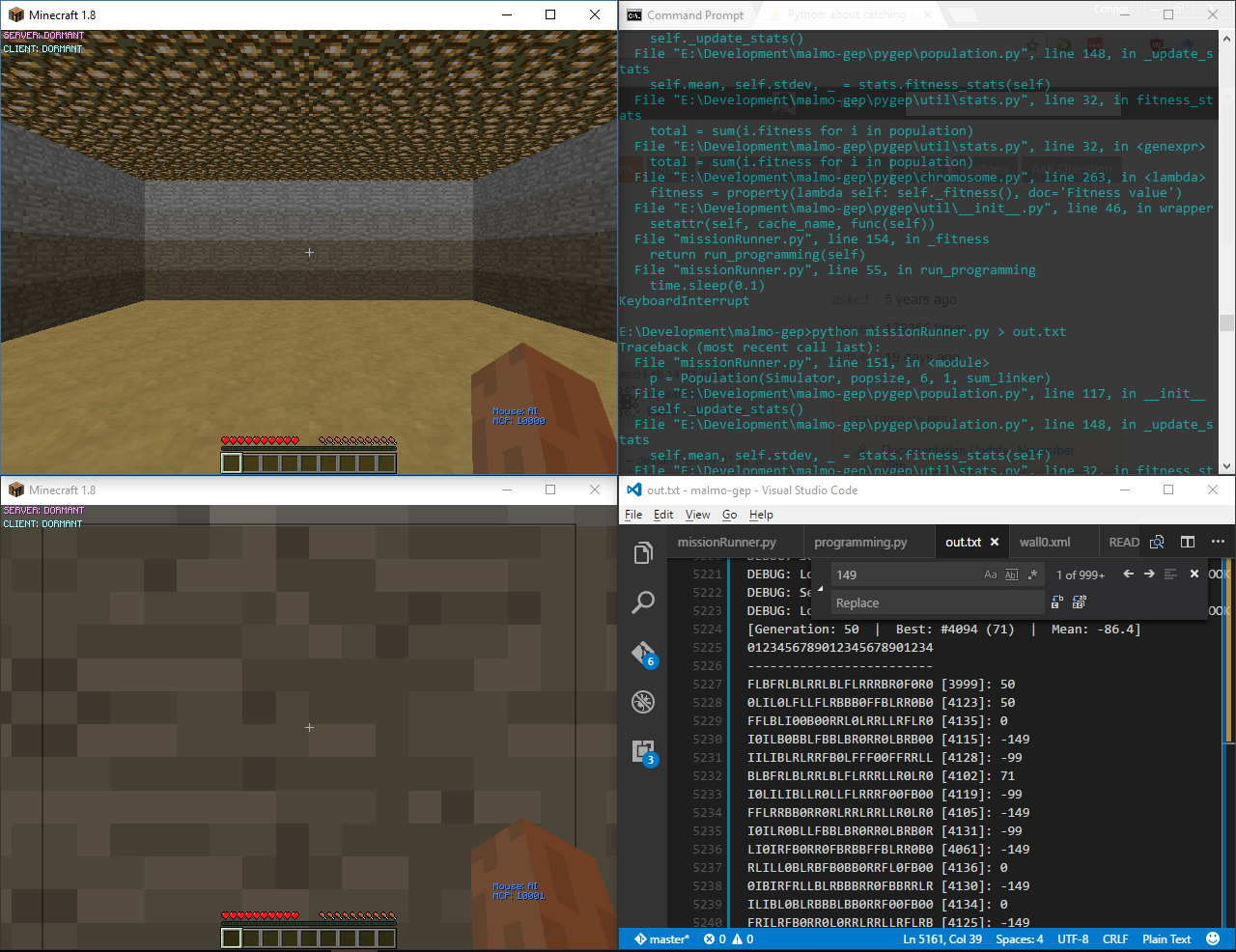The height and width of the screenshot is (952, 1236).
Task: Click Command Prompt title bar icon
Action: [x=633, y=14]
